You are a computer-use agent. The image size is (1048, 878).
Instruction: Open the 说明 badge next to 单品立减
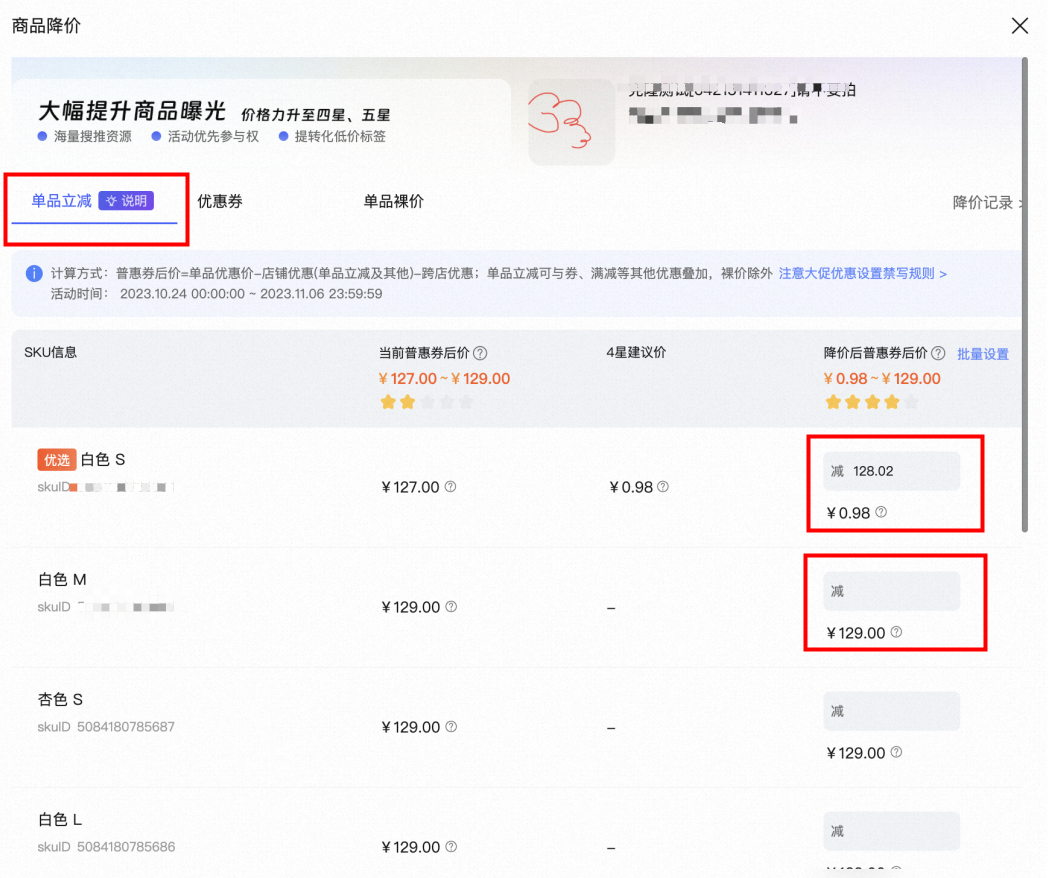point(126,201)
